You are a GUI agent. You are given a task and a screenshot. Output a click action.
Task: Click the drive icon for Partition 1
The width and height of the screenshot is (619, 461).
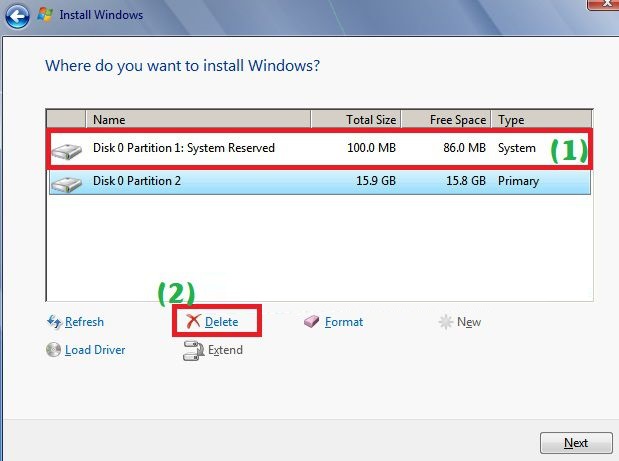pyautogui.click(x=66, y=151)
